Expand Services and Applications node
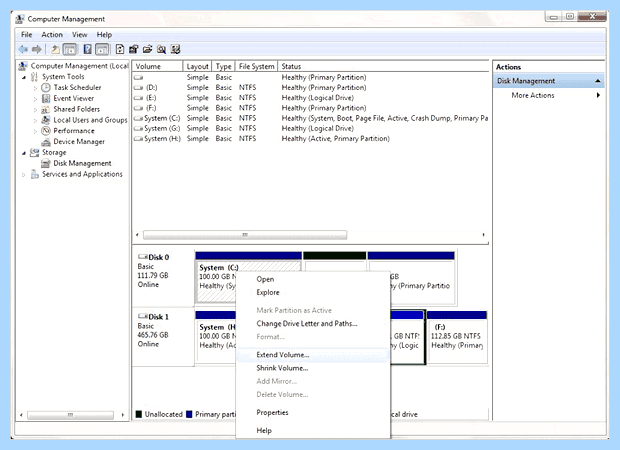The width and height of the screenshot is (620, 450). (24, 174)
